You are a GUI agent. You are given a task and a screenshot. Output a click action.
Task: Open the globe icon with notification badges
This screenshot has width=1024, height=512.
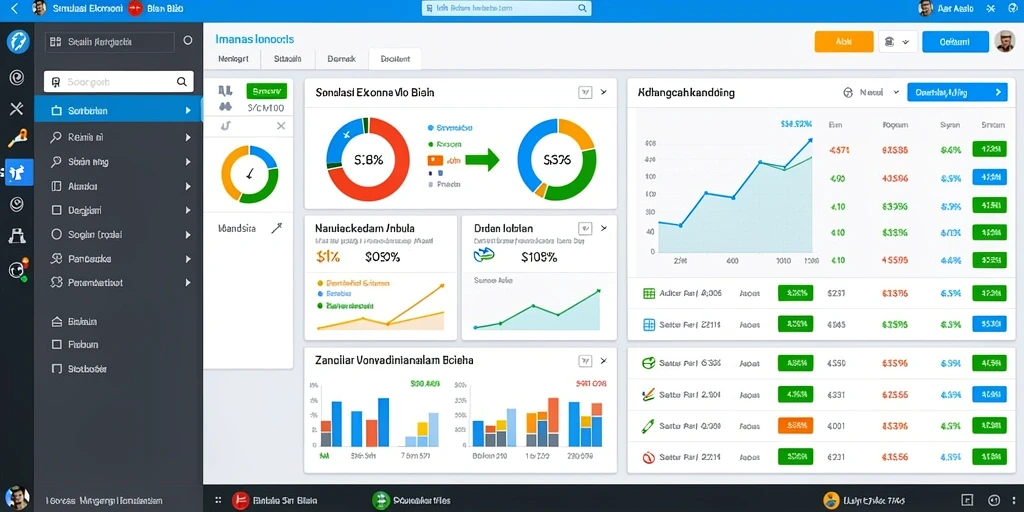point(18,269)
